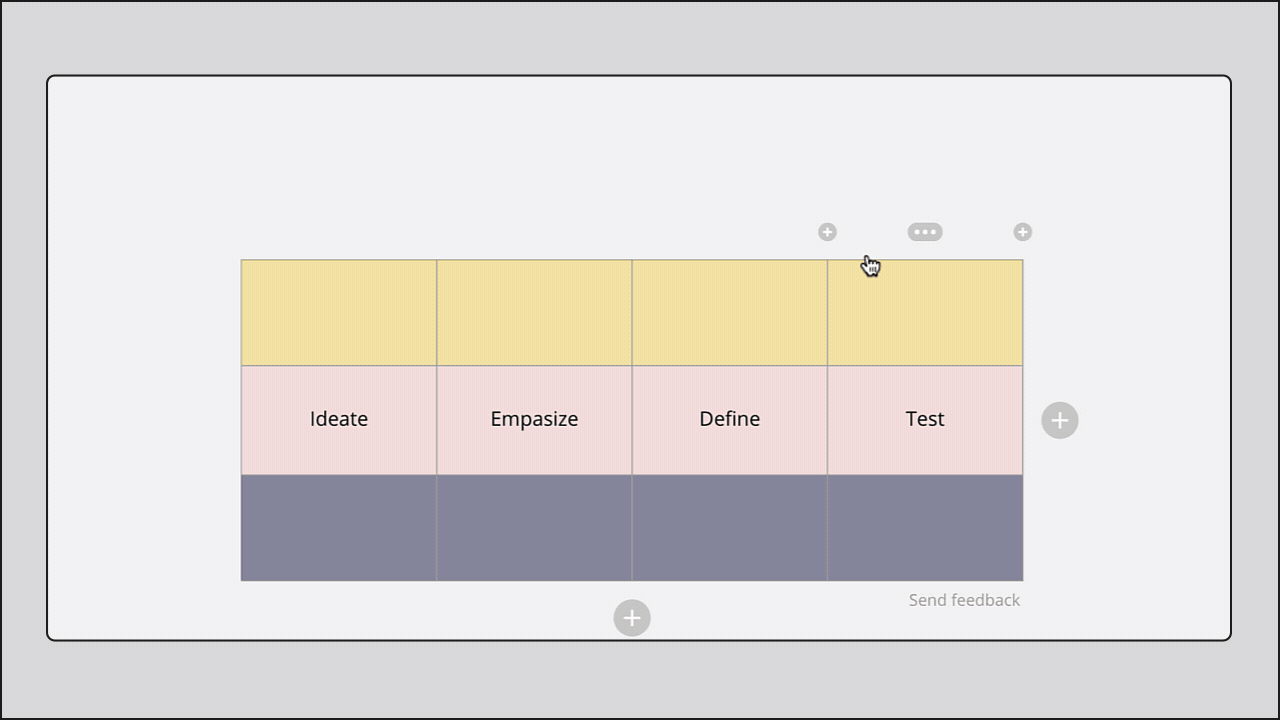Screen dimensions: 1280x720
Task: Select yellow cell above Ideate
Action: [x=339, y=313]
